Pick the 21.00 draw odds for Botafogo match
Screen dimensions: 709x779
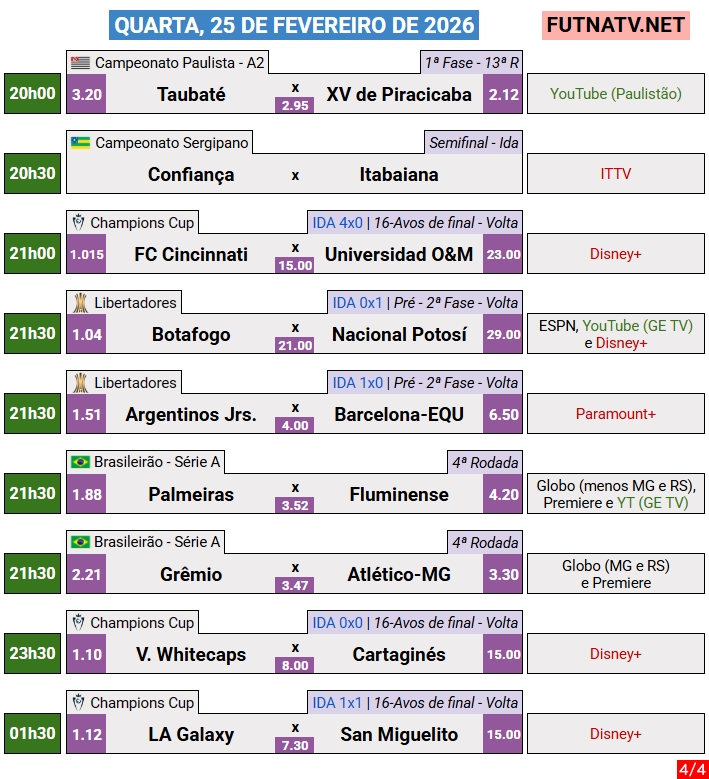295,345
